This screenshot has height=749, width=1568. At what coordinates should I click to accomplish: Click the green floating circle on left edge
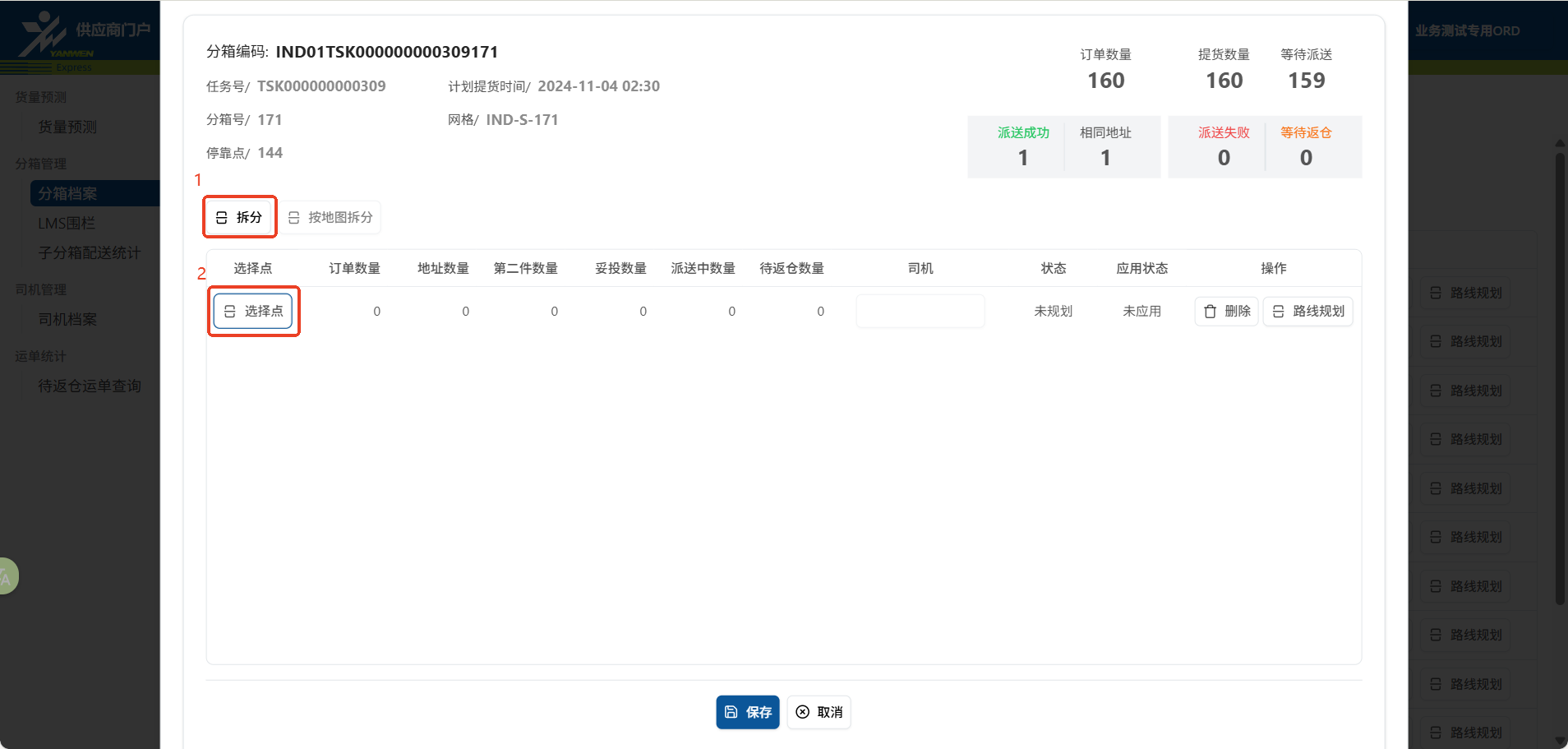tap(7, 576)
